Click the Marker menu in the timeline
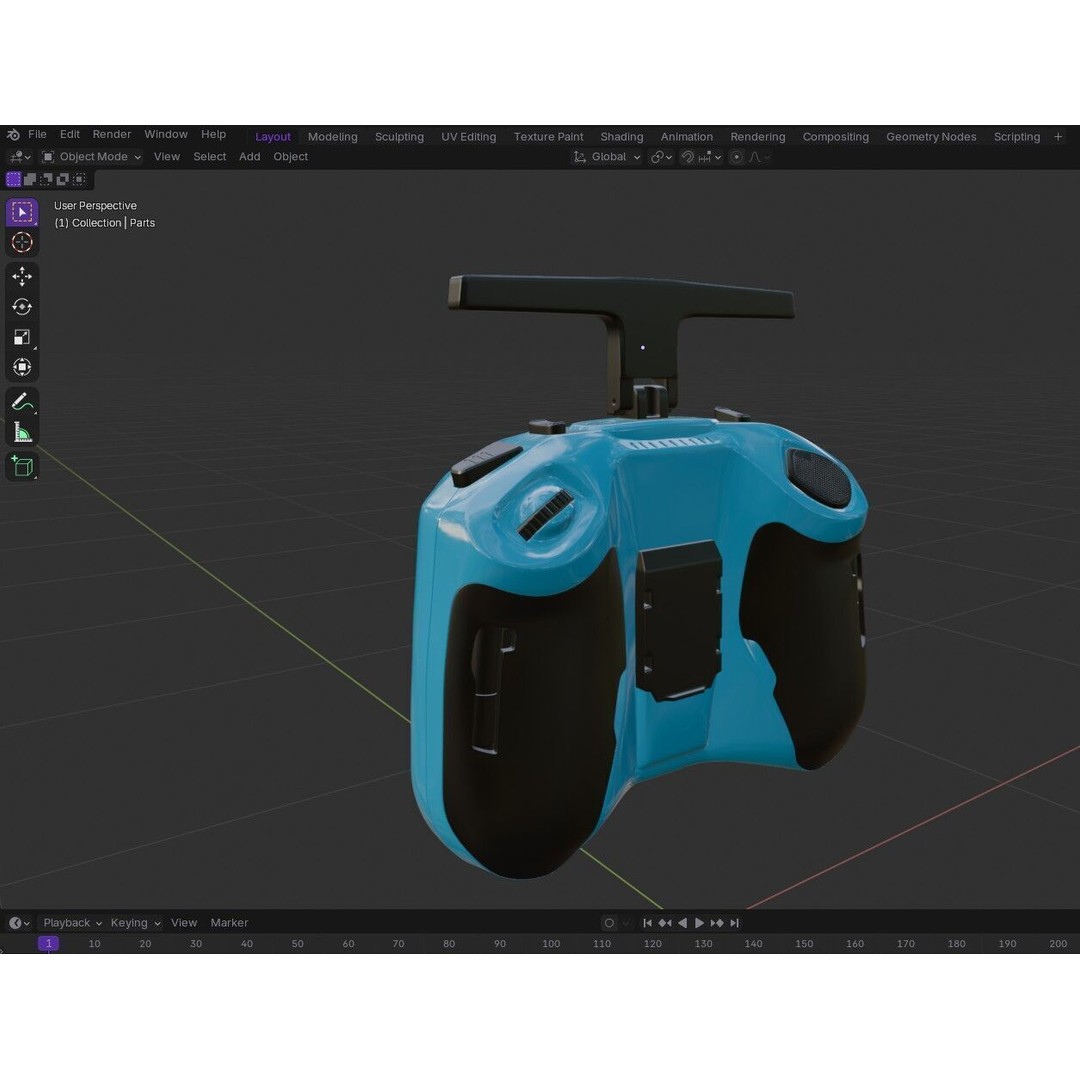The width and height of the screenshot is (1080, 1080). tap(229, 923)
